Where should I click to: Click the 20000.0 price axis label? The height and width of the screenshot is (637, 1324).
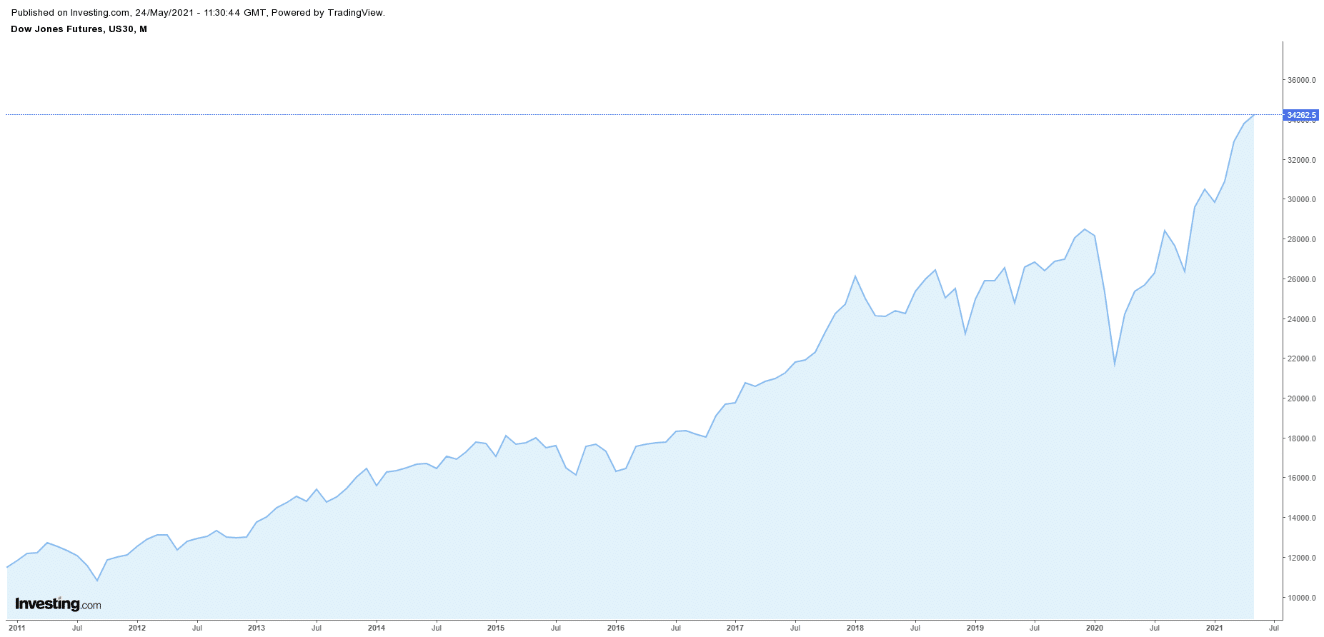pos(1302,399)
